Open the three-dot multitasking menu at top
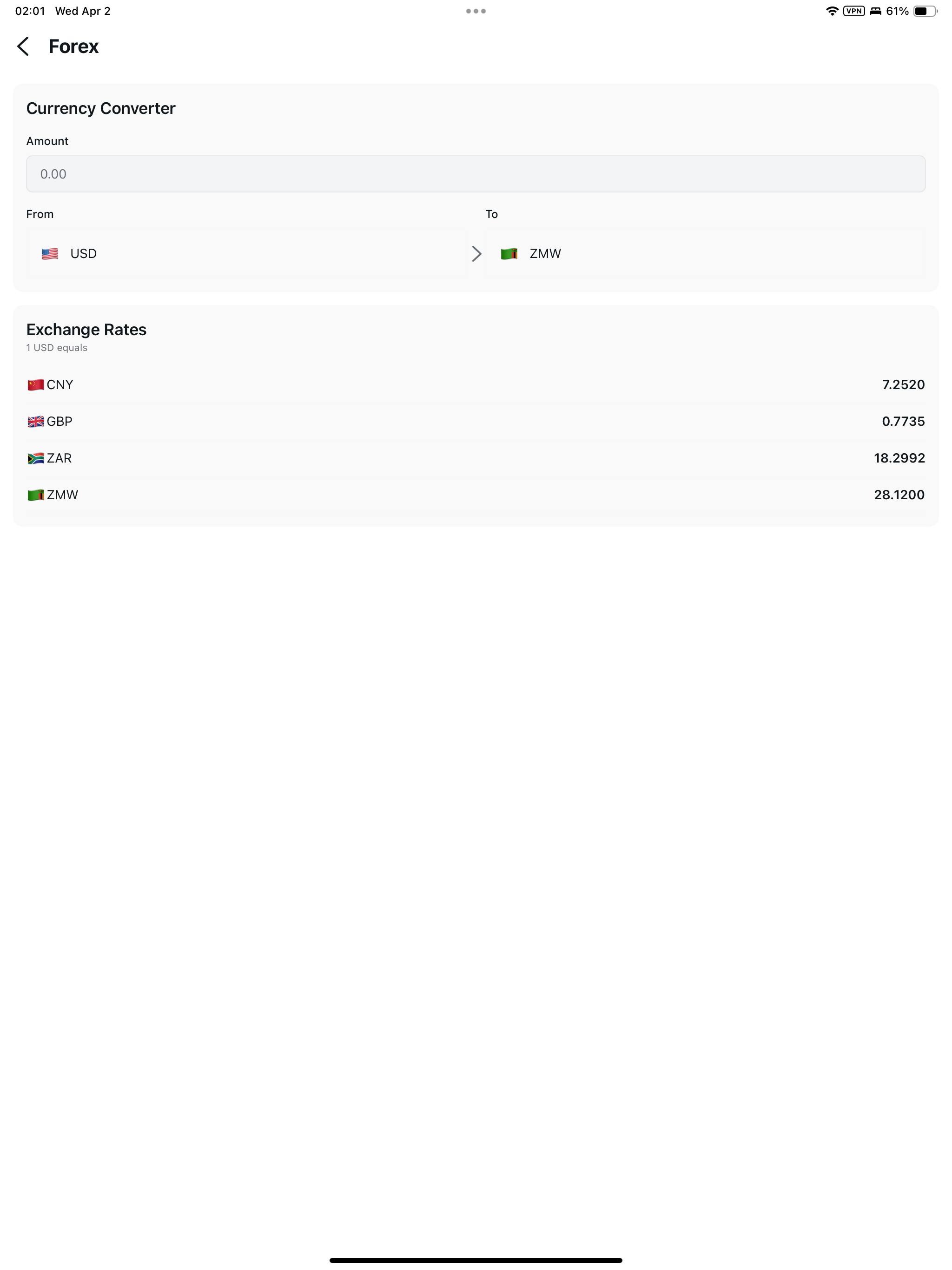Image resolution: width=952 pixels, height=1270 pixels. [x=476, y=11]
